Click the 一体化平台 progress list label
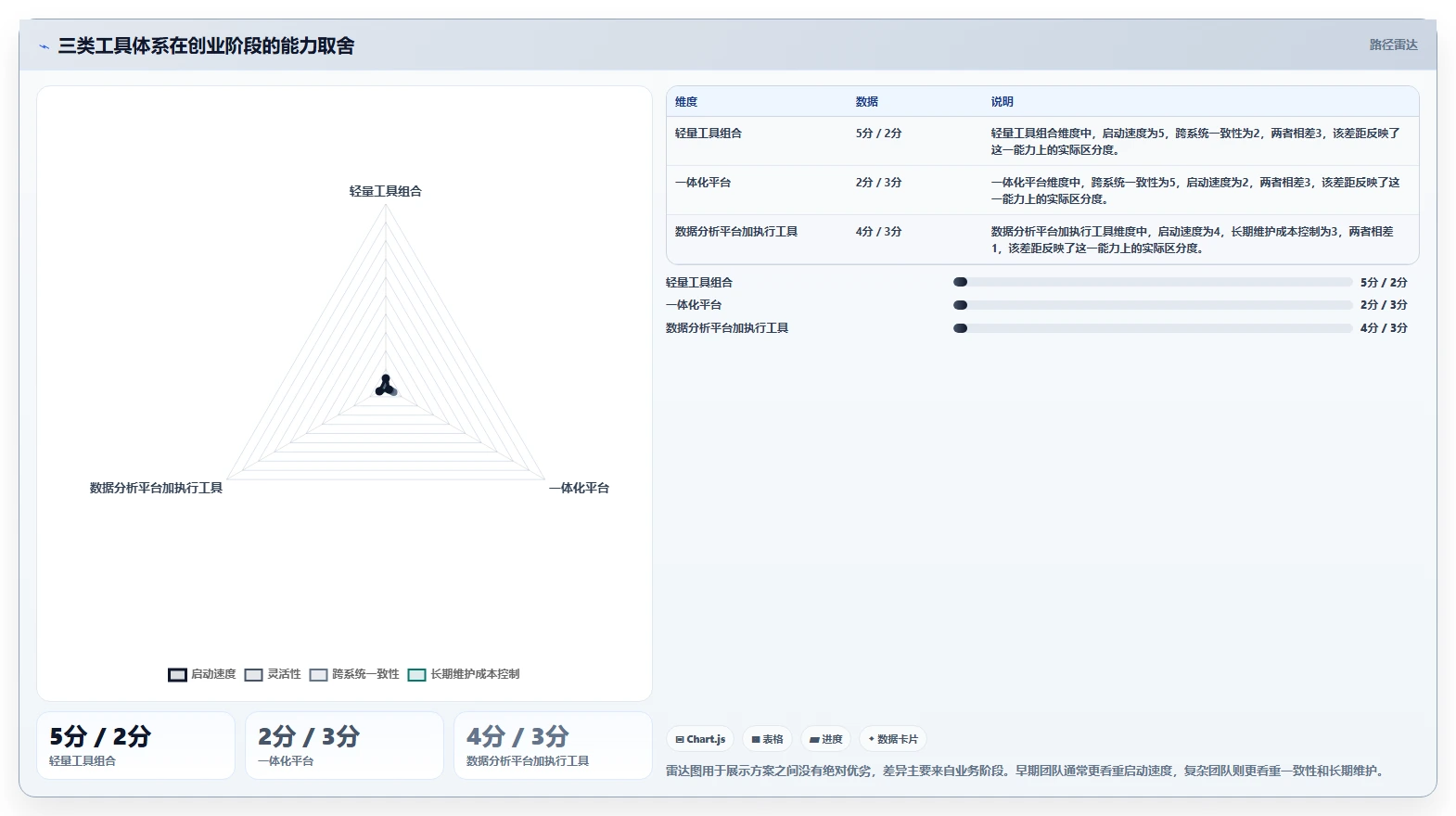The height and width of the screenshot is (816, 1456). pos(694,305)
